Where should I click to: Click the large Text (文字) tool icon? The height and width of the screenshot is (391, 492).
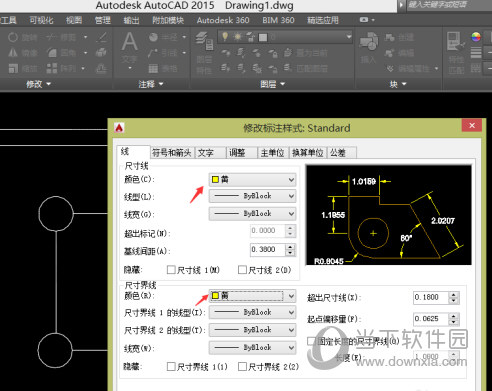(129, 42)
